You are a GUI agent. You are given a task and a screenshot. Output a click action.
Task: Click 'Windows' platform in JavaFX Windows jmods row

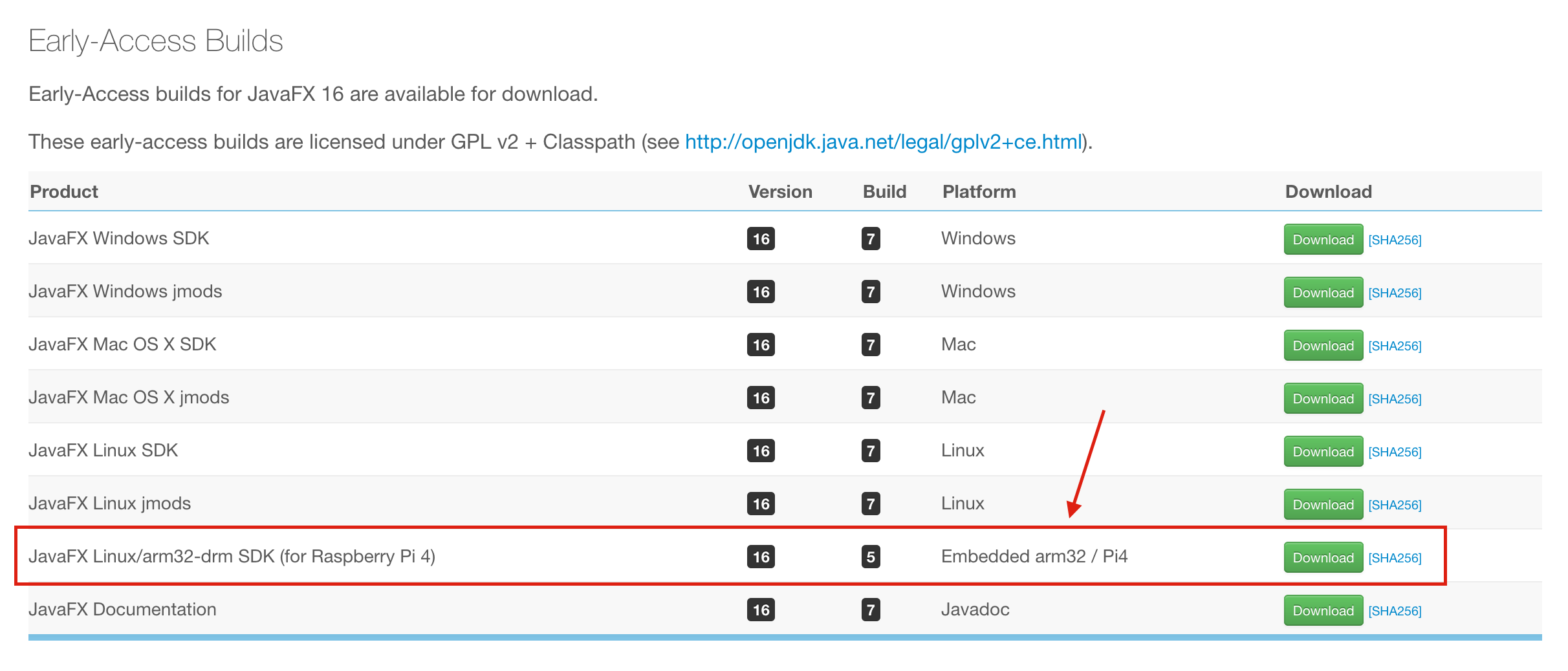tap(978, 291)
